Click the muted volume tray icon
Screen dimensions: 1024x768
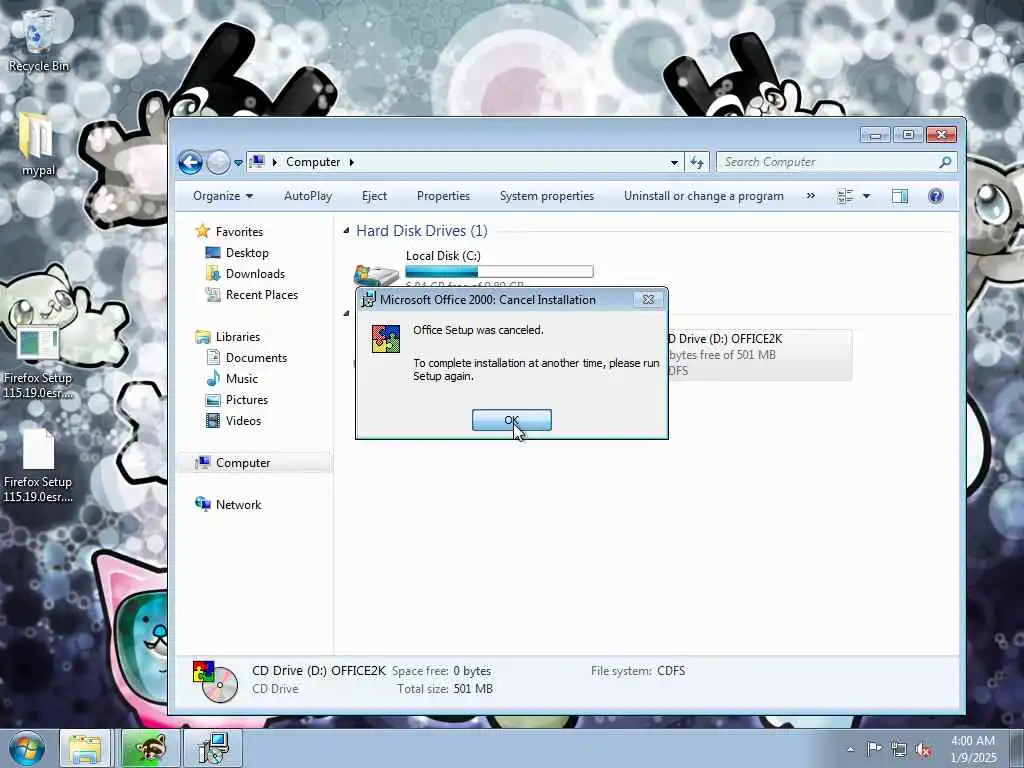click(x=923, y=750)
